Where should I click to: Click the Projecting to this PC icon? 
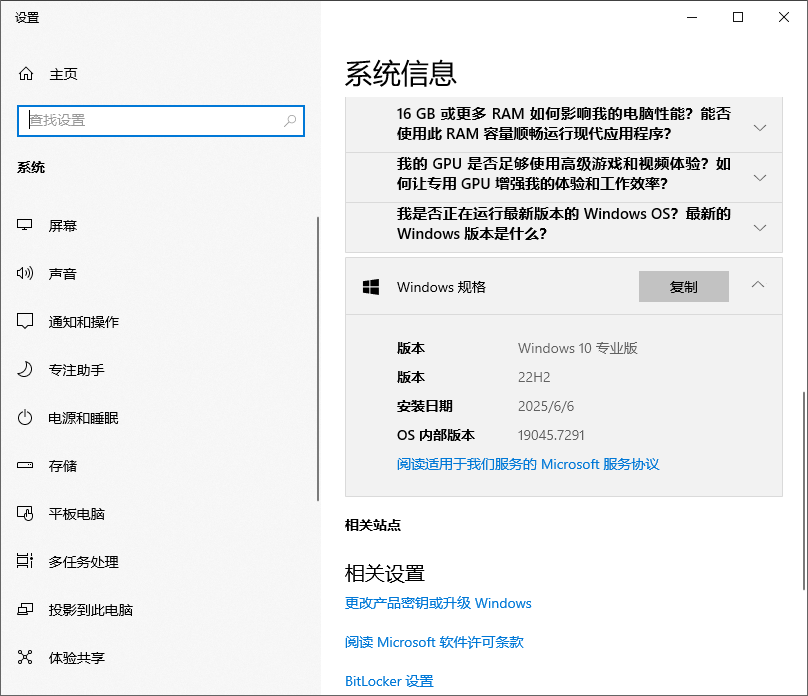point(25,609)
